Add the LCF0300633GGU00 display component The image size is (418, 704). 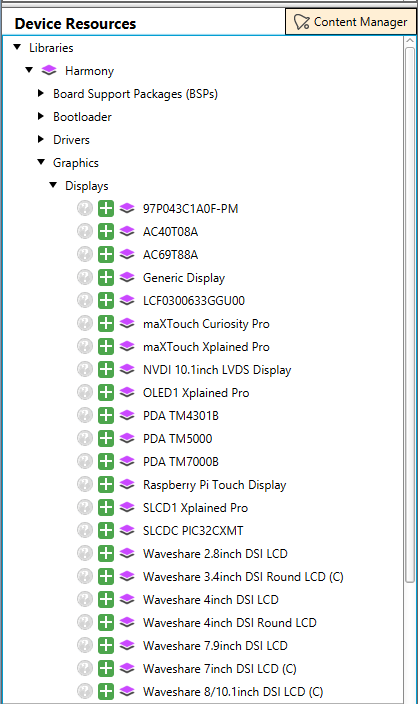click(106, 300)
